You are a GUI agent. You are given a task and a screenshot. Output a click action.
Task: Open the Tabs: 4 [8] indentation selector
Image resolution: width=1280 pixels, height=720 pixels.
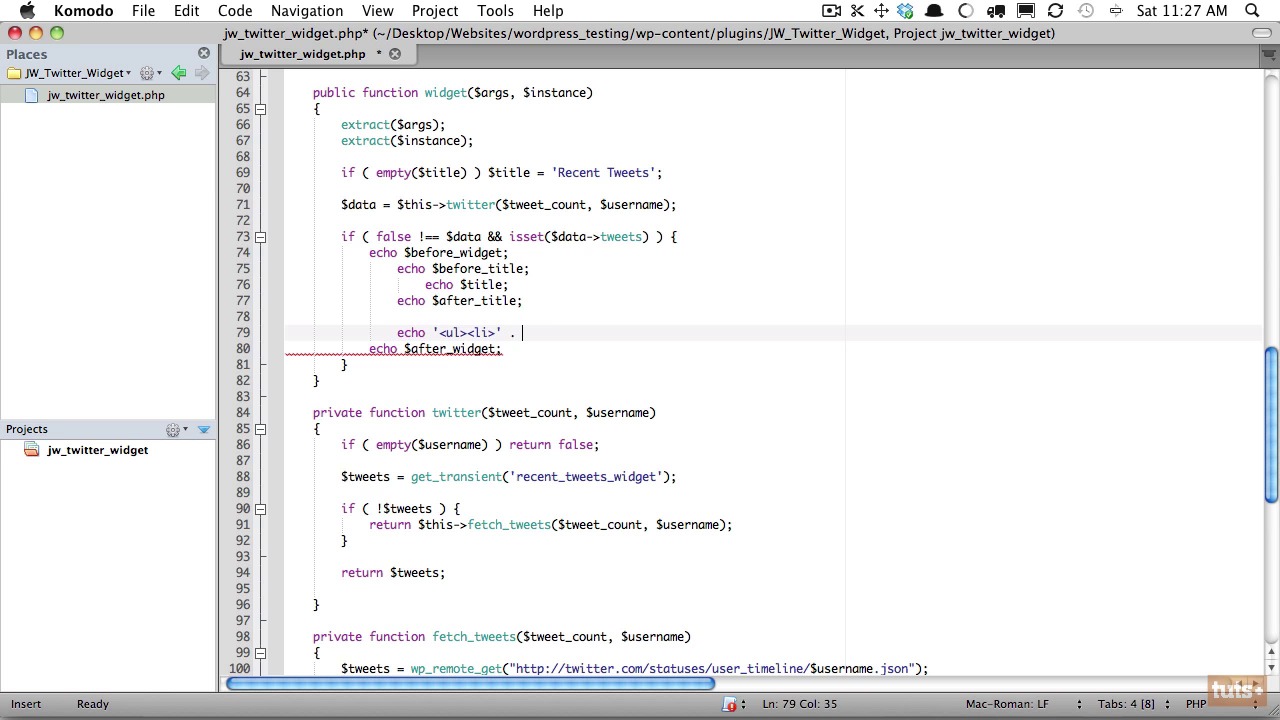[1126, 705]
